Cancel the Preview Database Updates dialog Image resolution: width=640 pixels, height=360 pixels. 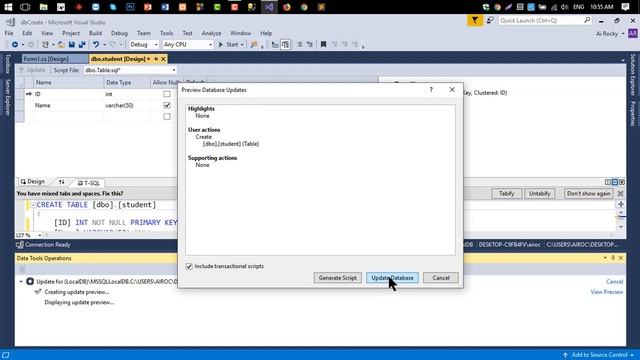click(441, 278)
